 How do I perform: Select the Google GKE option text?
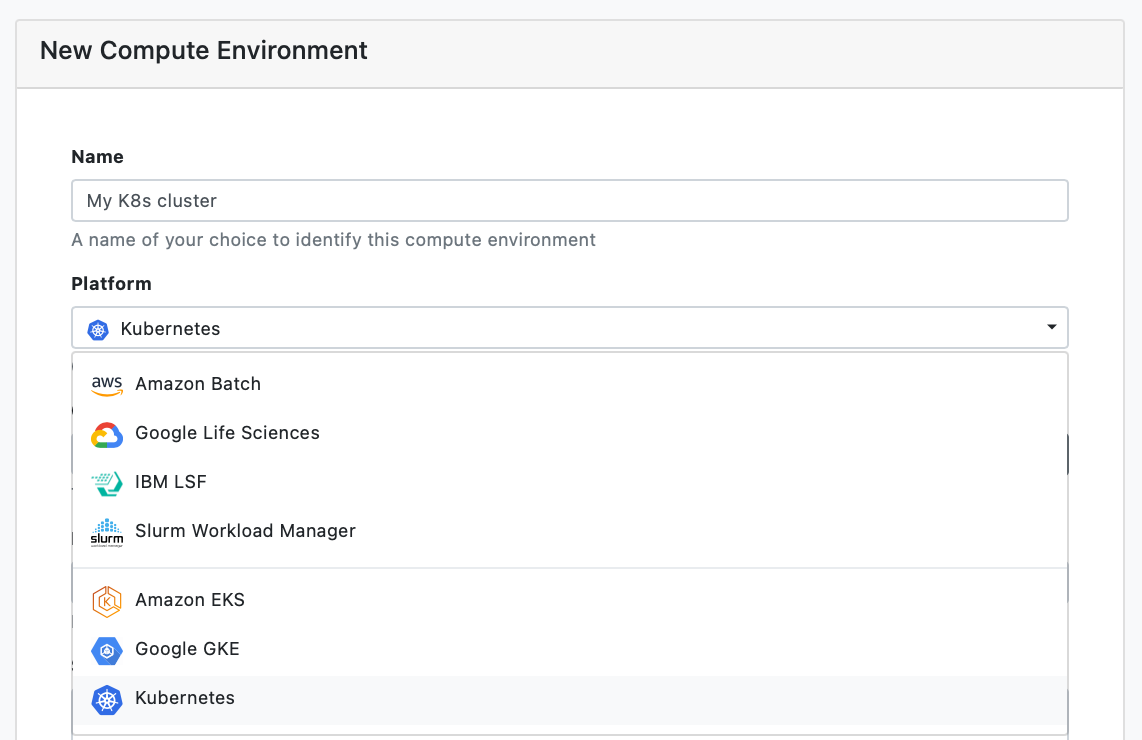187,649
